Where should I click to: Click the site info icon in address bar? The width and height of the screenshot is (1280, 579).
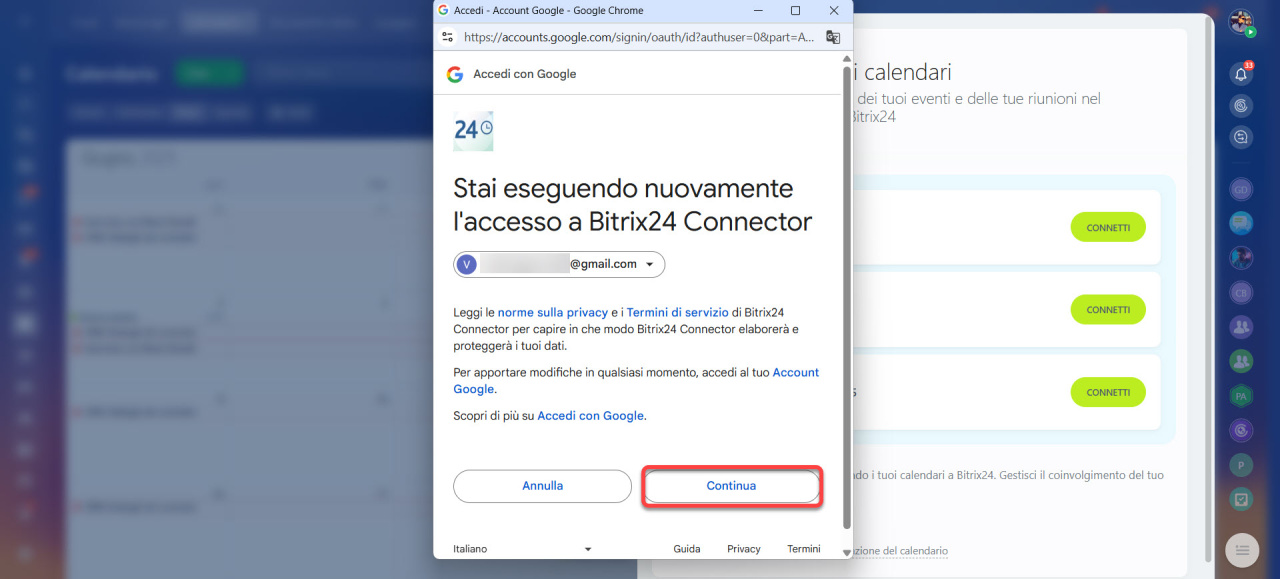point(447,37)
